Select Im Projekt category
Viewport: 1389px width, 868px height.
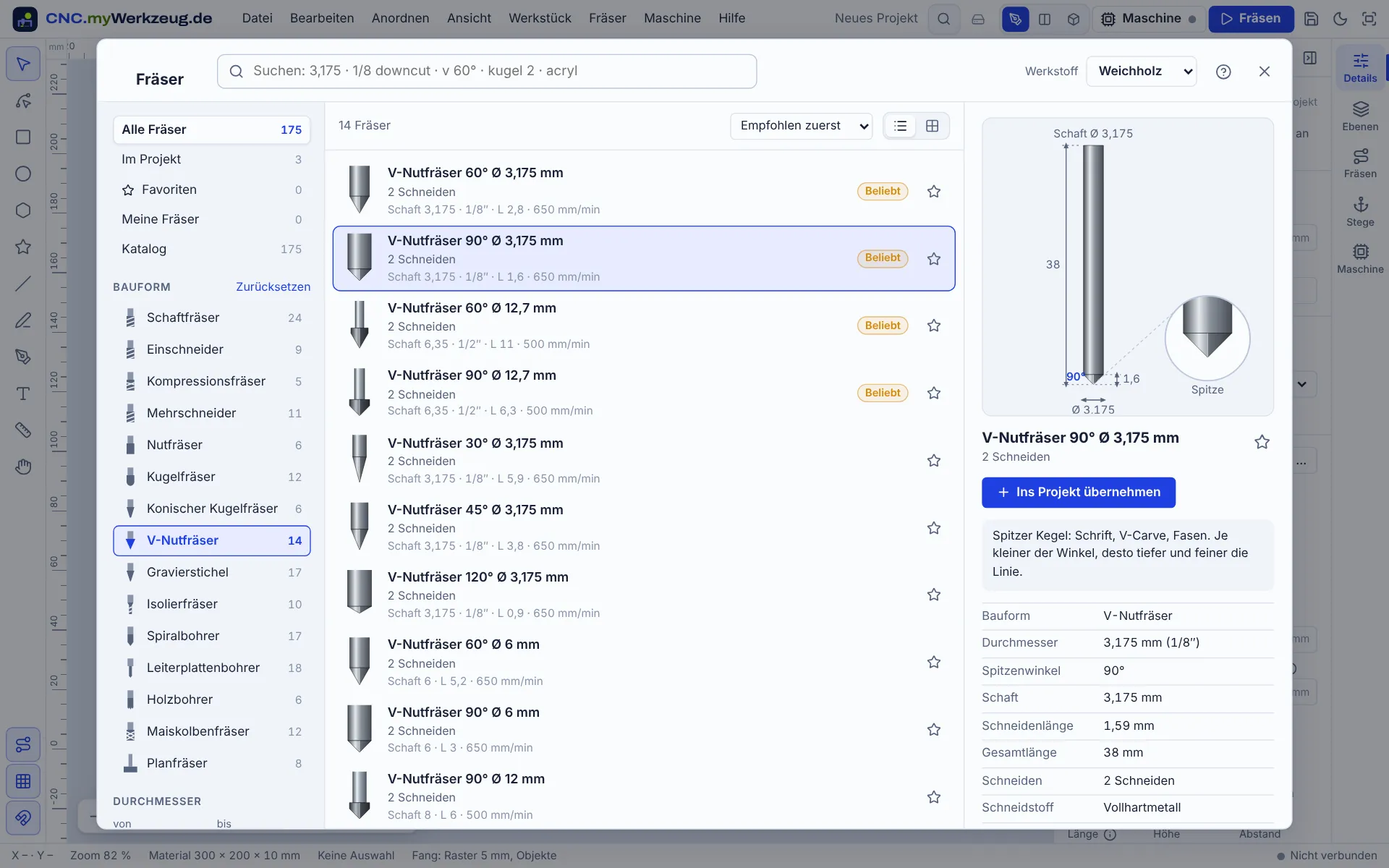pyautogui.click(x=212, y=159)
